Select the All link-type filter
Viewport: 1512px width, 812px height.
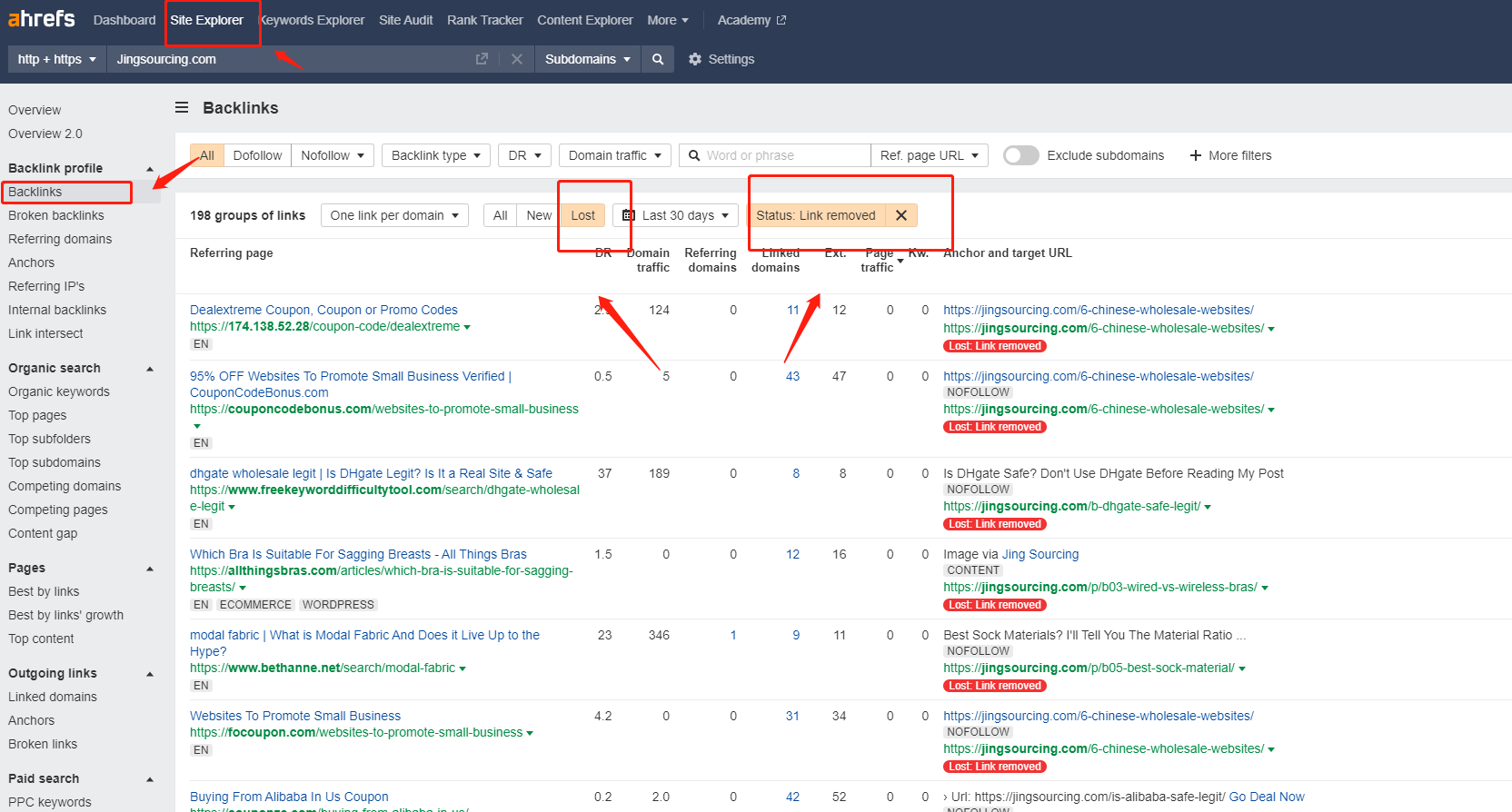[x=207, y=155]
